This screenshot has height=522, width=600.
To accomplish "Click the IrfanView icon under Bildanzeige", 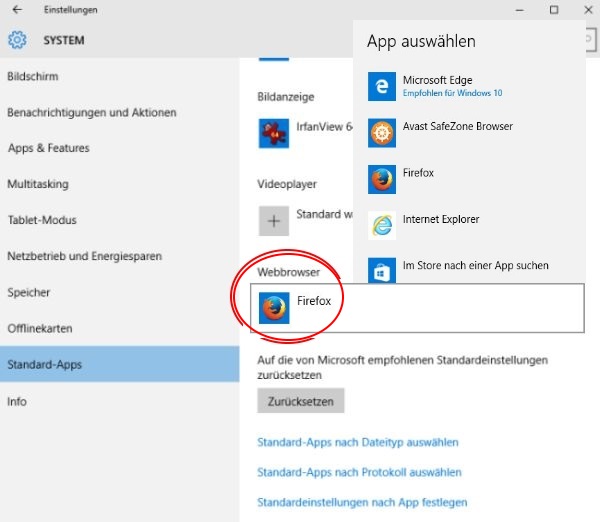I will point(274,133).
